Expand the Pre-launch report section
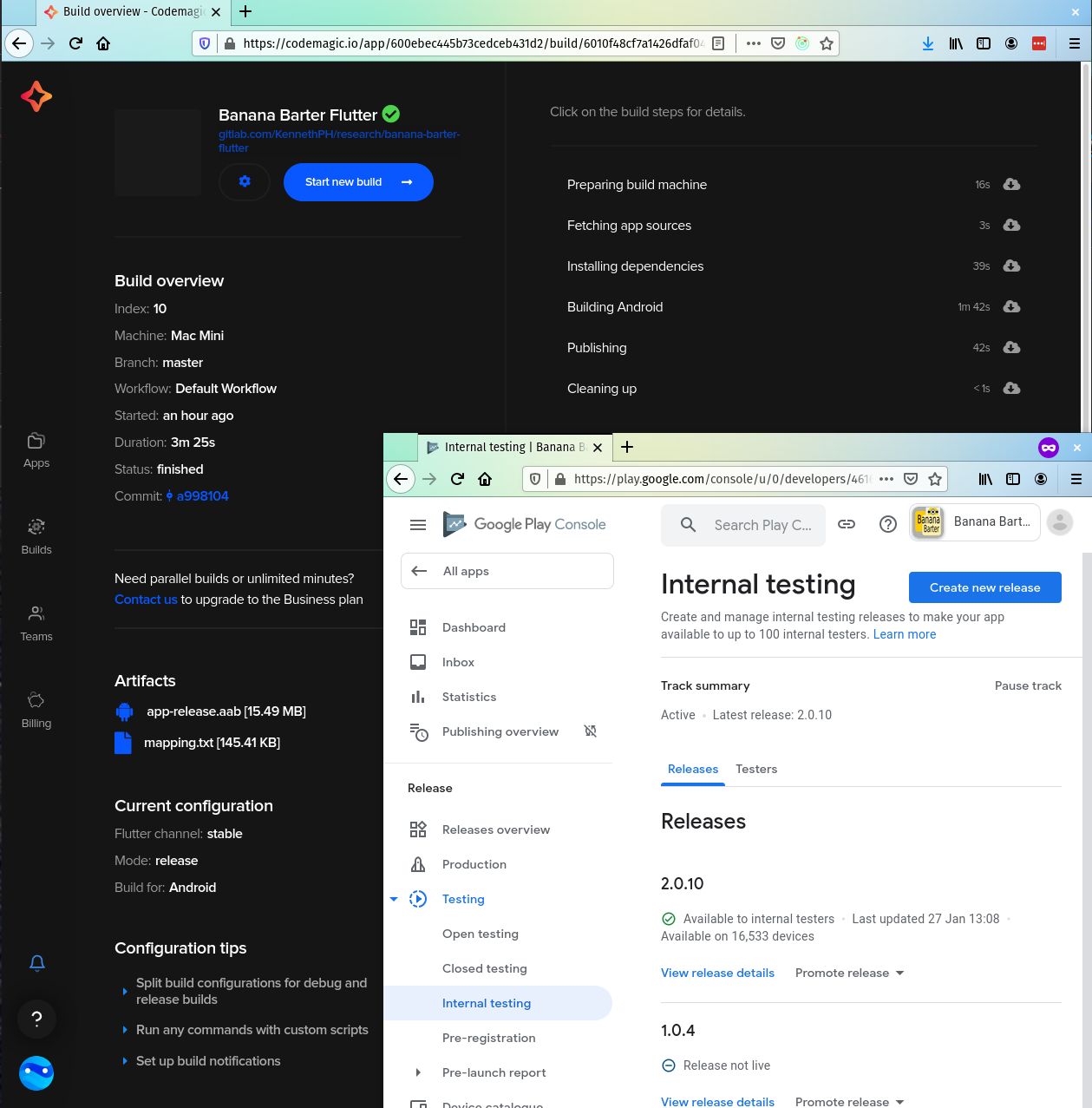Image resolution: width=1092 pixels, height=1108 pixels. [418, 1072]
